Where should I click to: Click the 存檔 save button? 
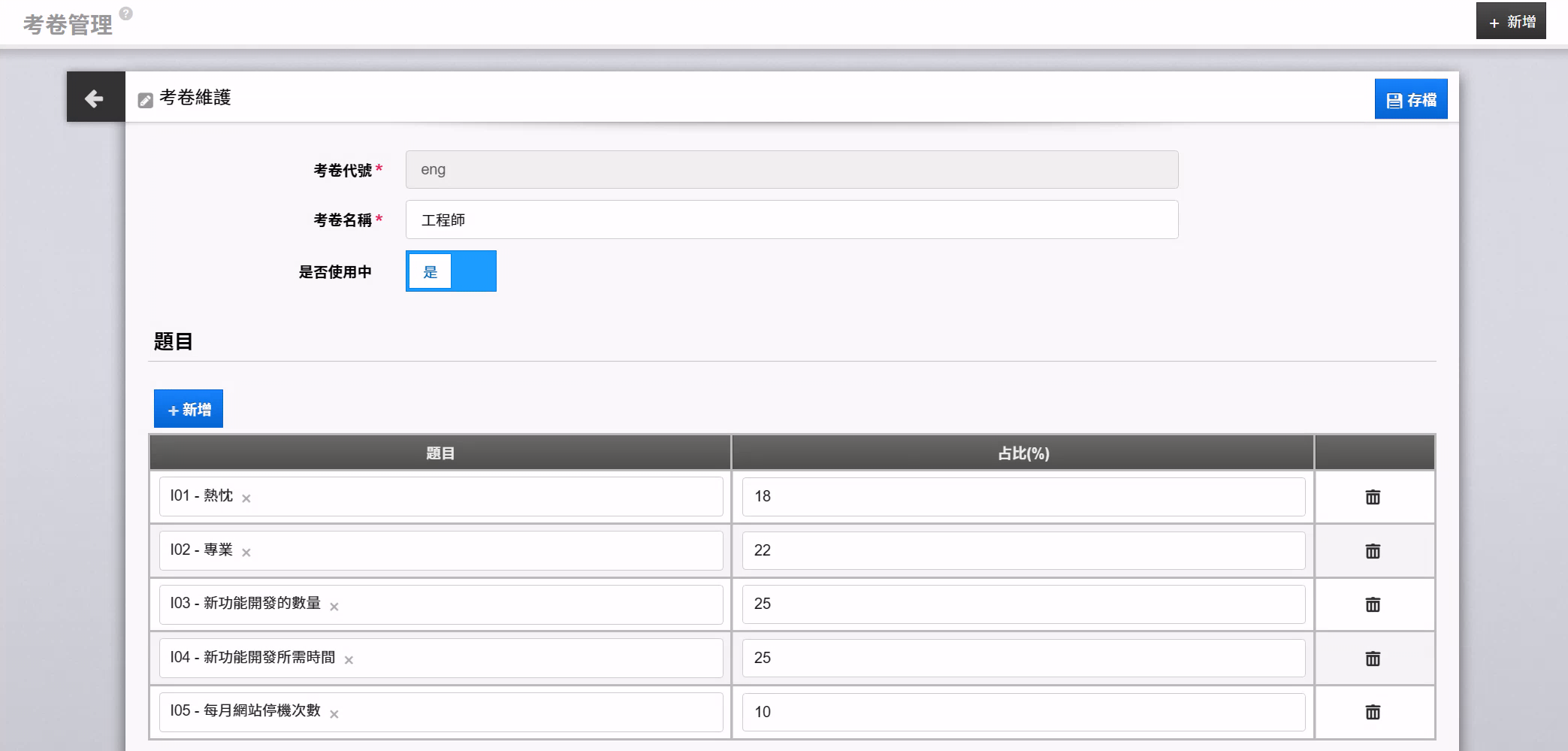coord(1410,100)
